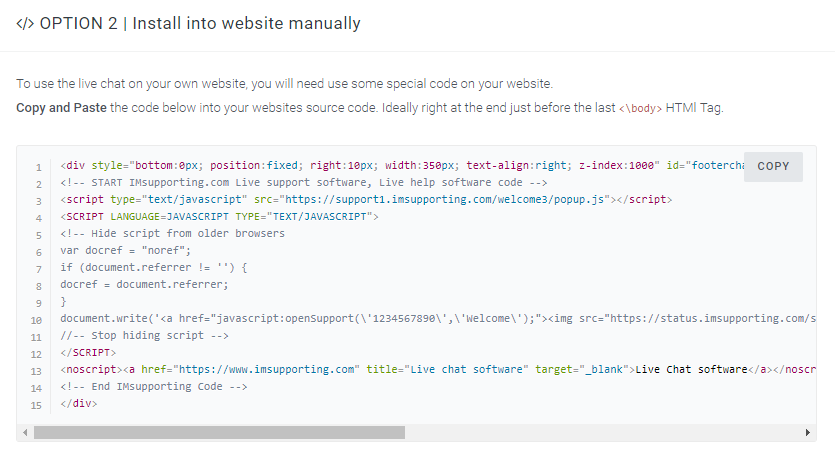This screenshot has width=835, height=455.
Task: Click code line 1 with the div style
Action: click(x=402, y=165)
